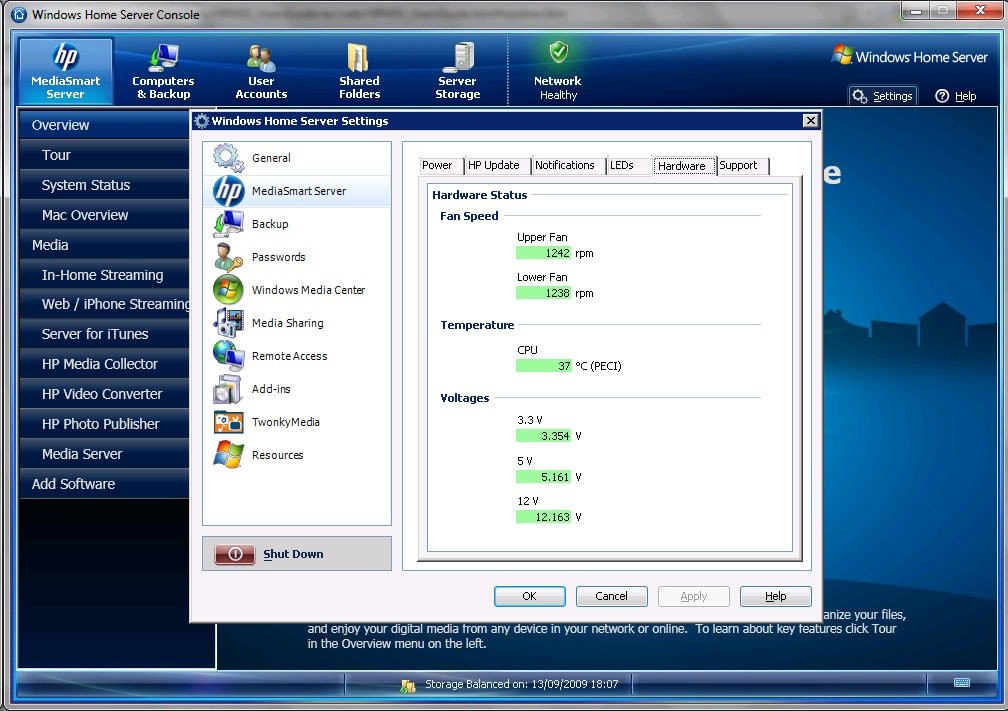The image size is (1008, 711).
Task: Select Mac Overview in the sidebar
Action: [104, 215]
